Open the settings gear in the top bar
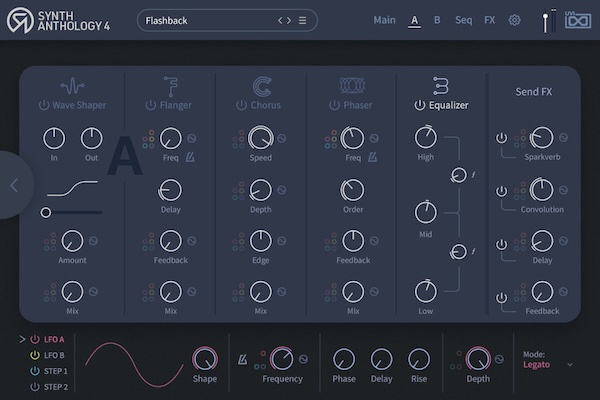Viewport: 600px width, 400px height. coord(514,20)
